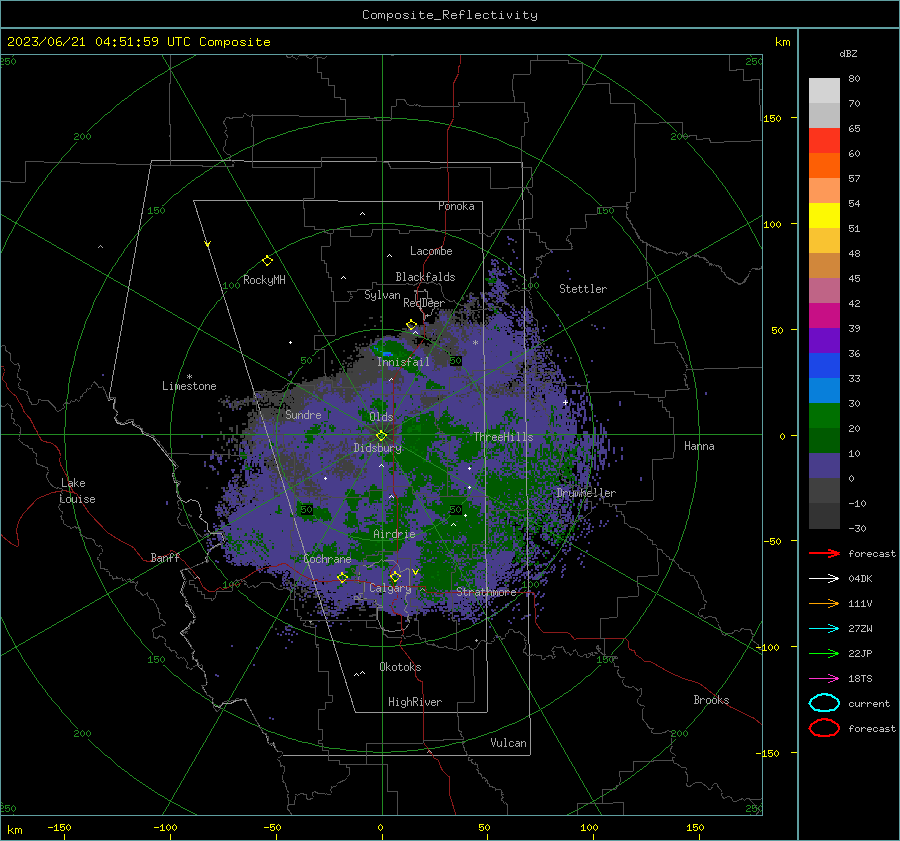The image size is (900, 841).
Task: Select the orange 111V arrow icon
Action: (x=824, y=603)
